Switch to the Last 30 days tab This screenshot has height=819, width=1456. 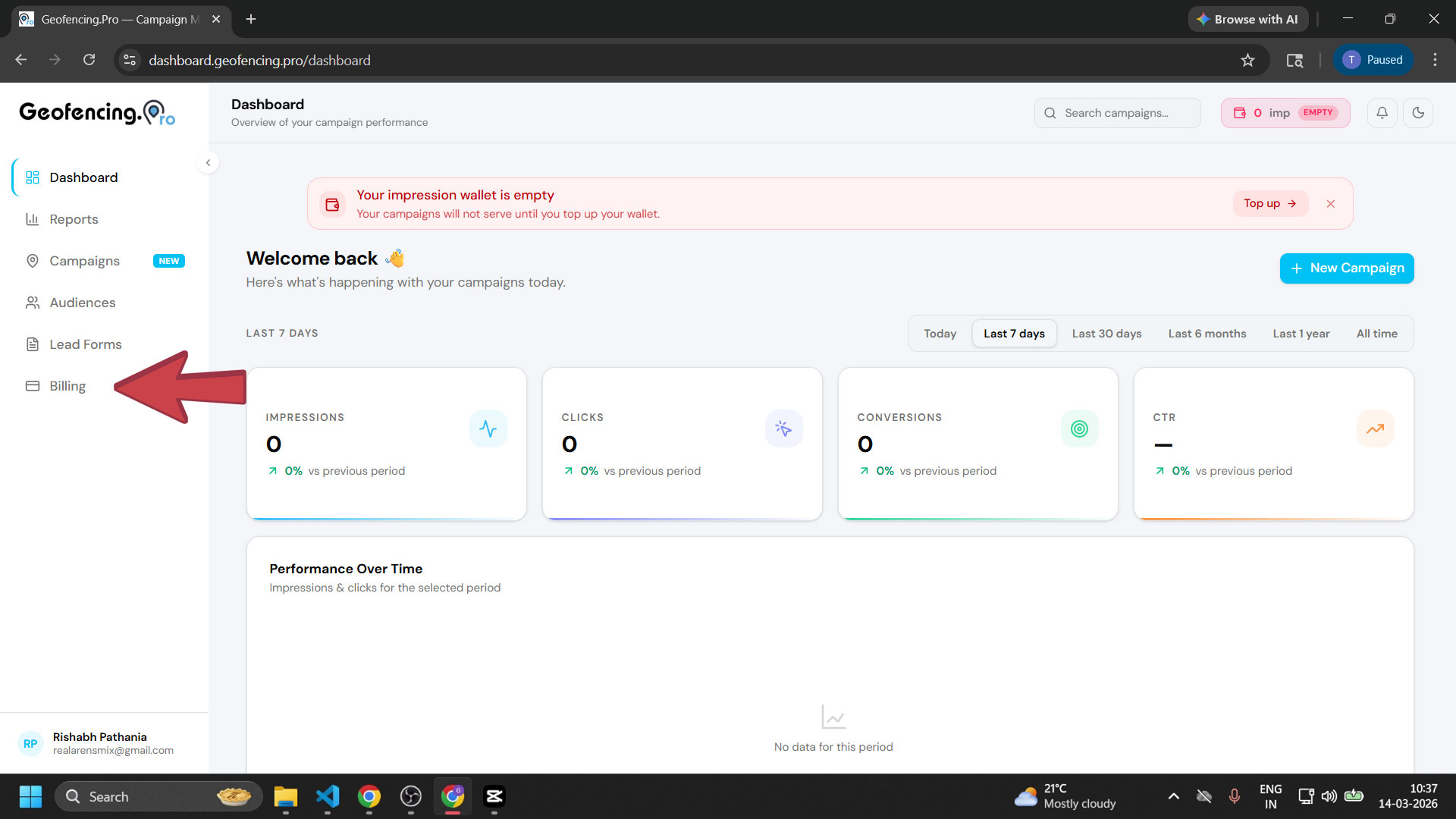[x=1106, y=333]
